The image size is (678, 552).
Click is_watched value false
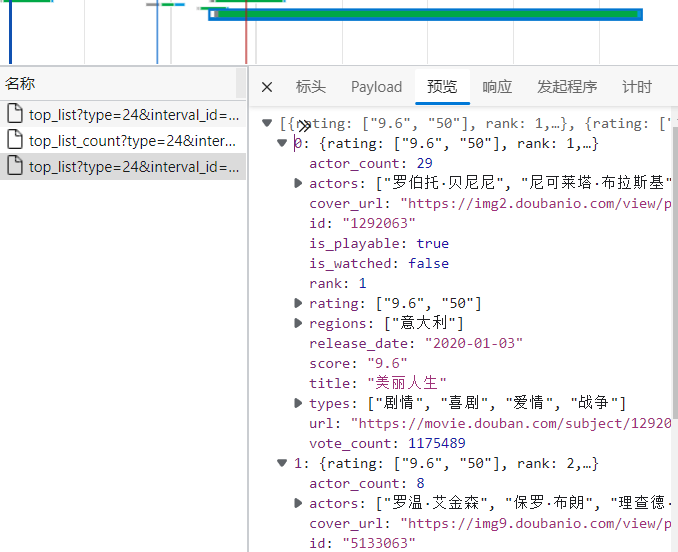click(429, 263)
